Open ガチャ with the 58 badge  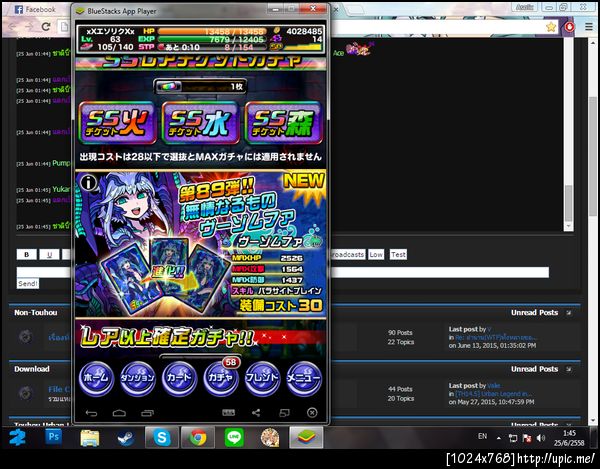[221, 378]
